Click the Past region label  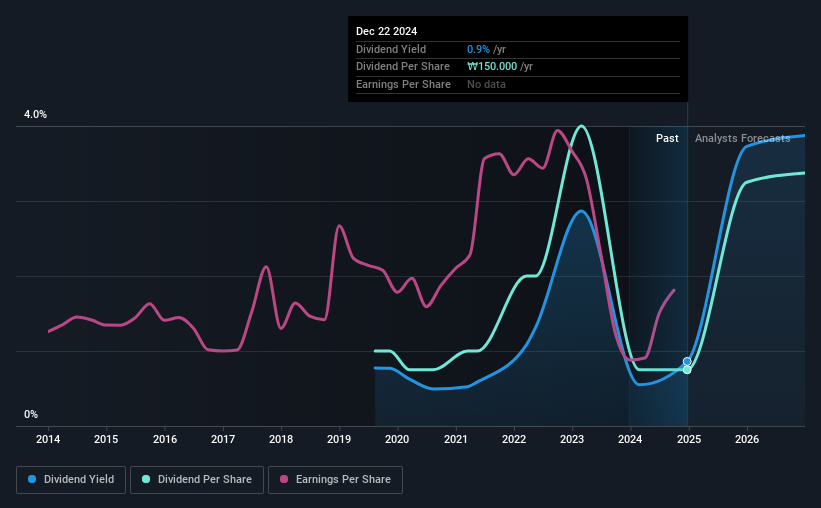(x=667, y=138)
